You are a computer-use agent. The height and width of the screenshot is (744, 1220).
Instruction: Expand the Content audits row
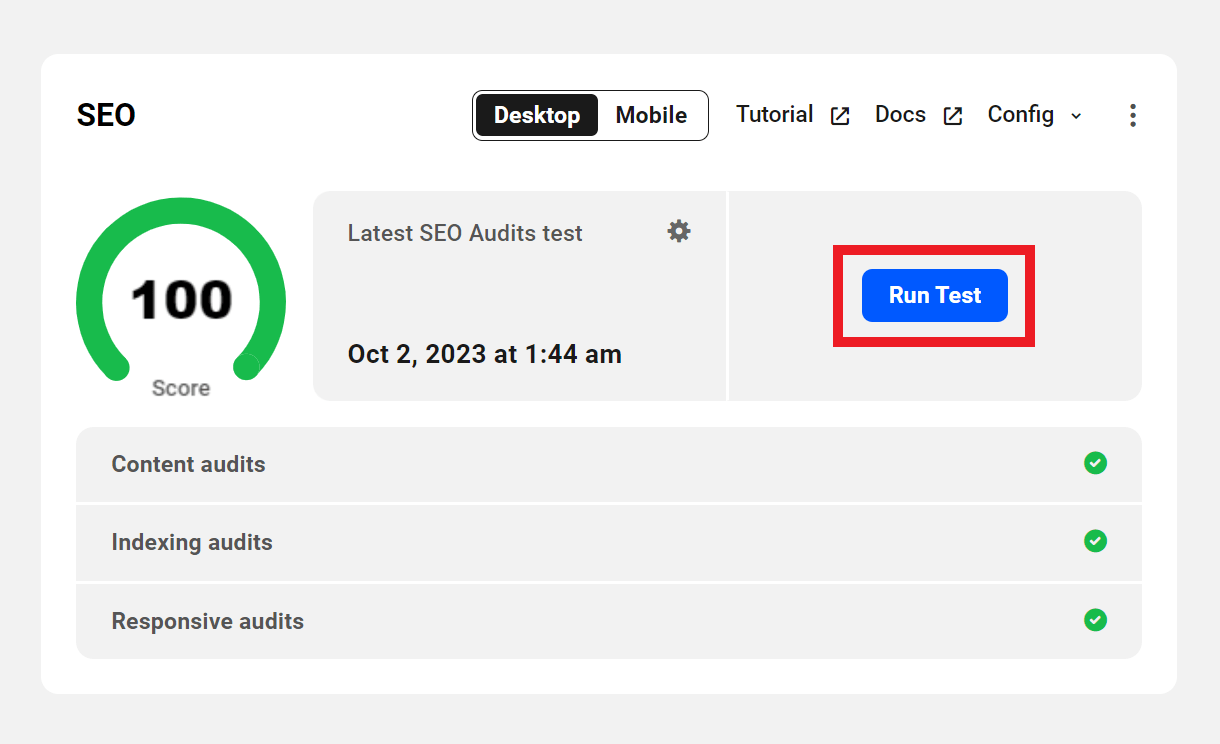(x=609, y=464)
